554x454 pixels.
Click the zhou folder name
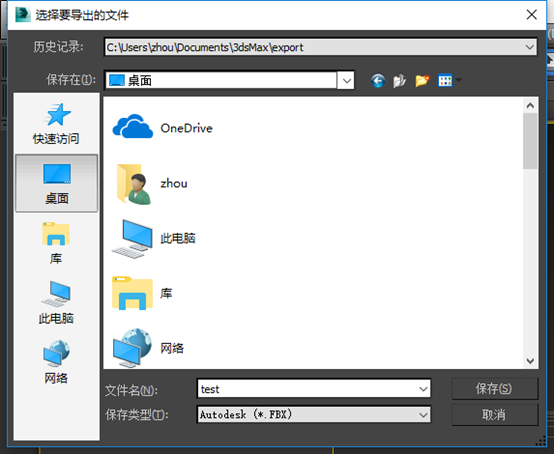tap(174, 183)
